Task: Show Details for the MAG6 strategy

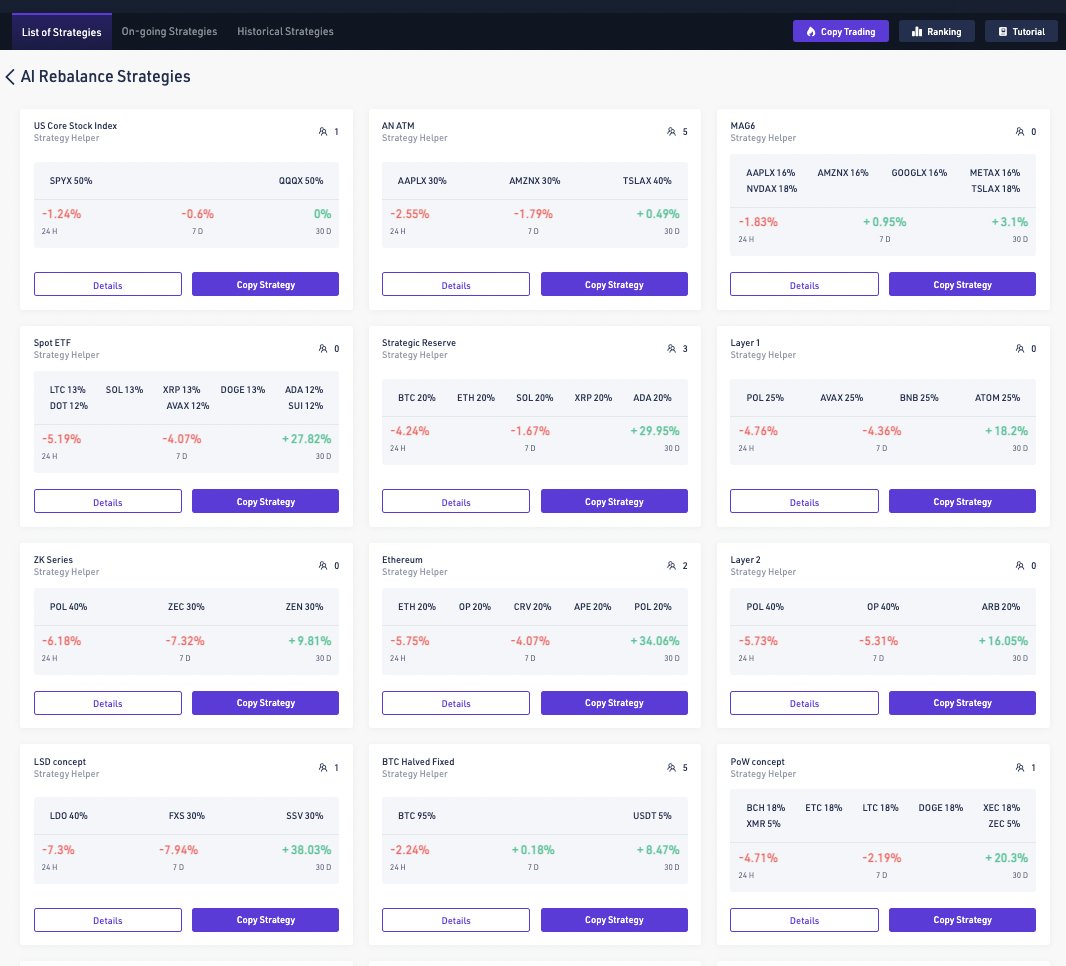Action: pyautogui.click(x=804, y=284)
